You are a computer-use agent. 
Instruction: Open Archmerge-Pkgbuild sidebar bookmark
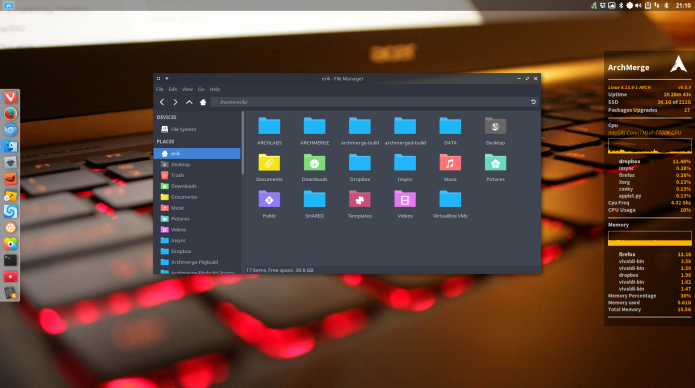click(x=197, y=262)
